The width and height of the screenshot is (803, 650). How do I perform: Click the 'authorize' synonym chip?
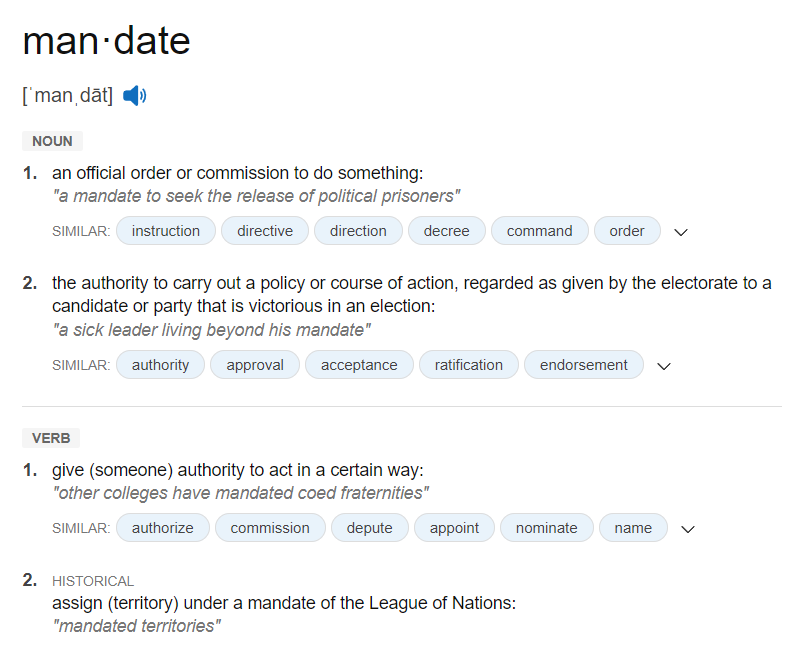163,528
